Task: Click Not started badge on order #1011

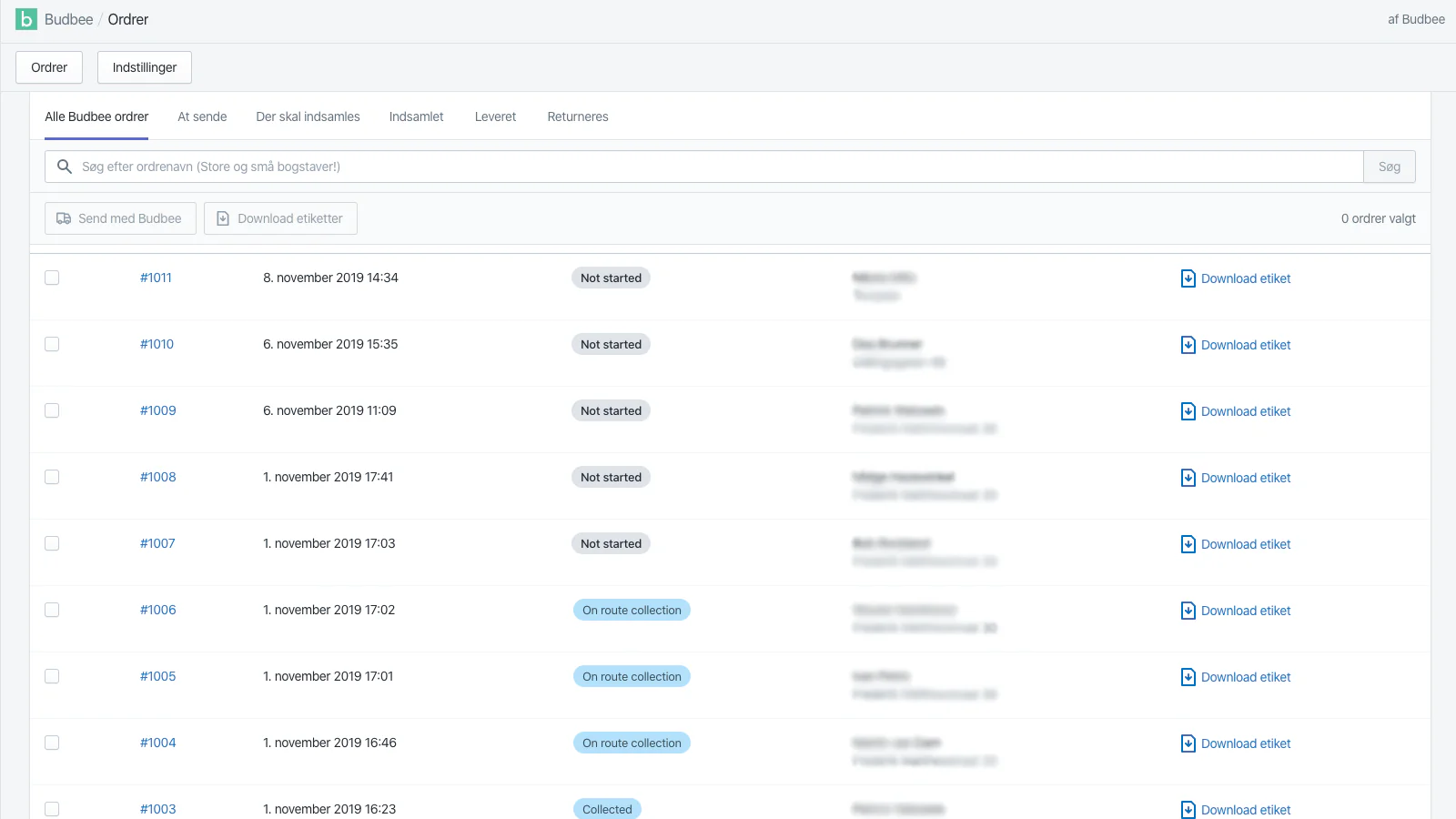Action: coord(611,278)
